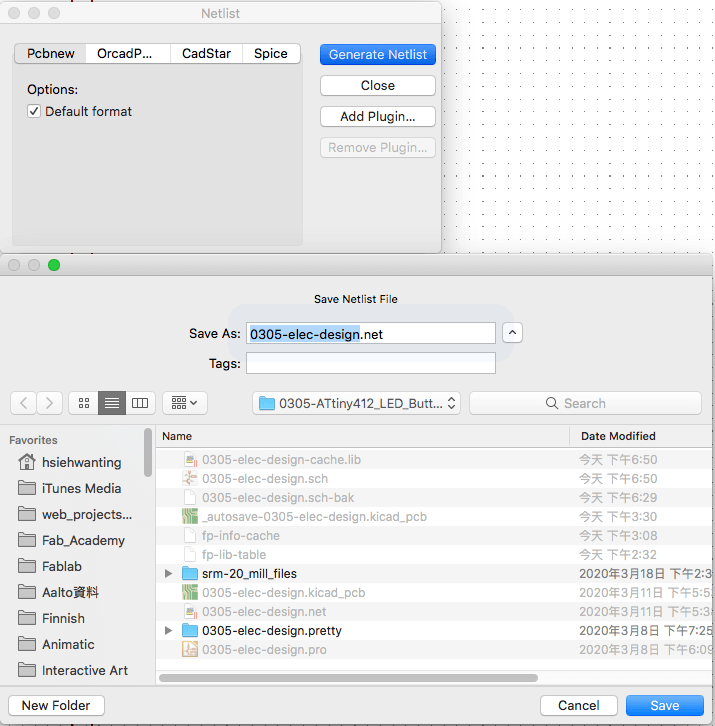Expand the 0305-elec-design.pretty folder

pos(168,631)
